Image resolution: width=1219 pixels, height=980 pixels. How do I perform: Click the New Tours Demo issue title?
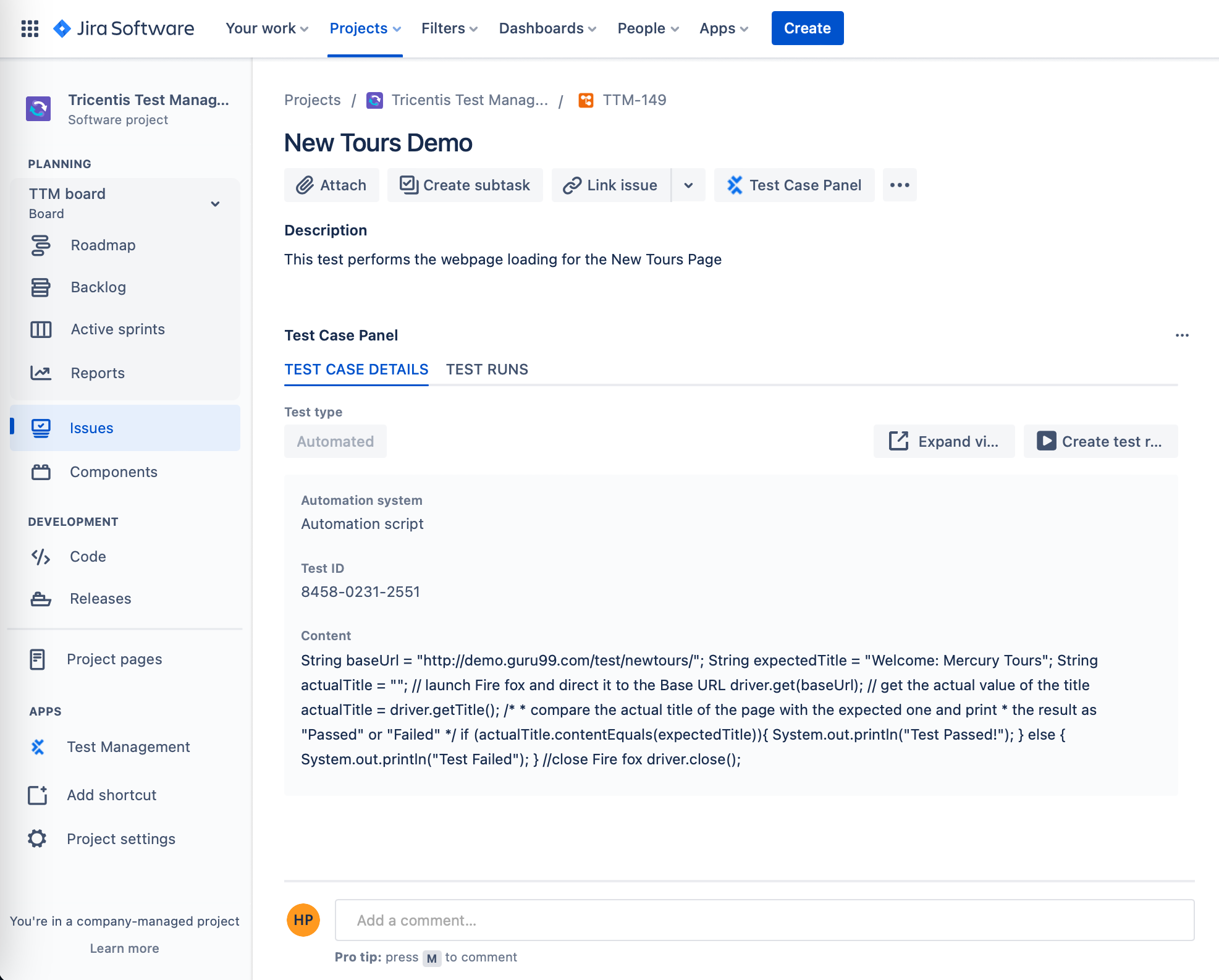tap(378, 143)
